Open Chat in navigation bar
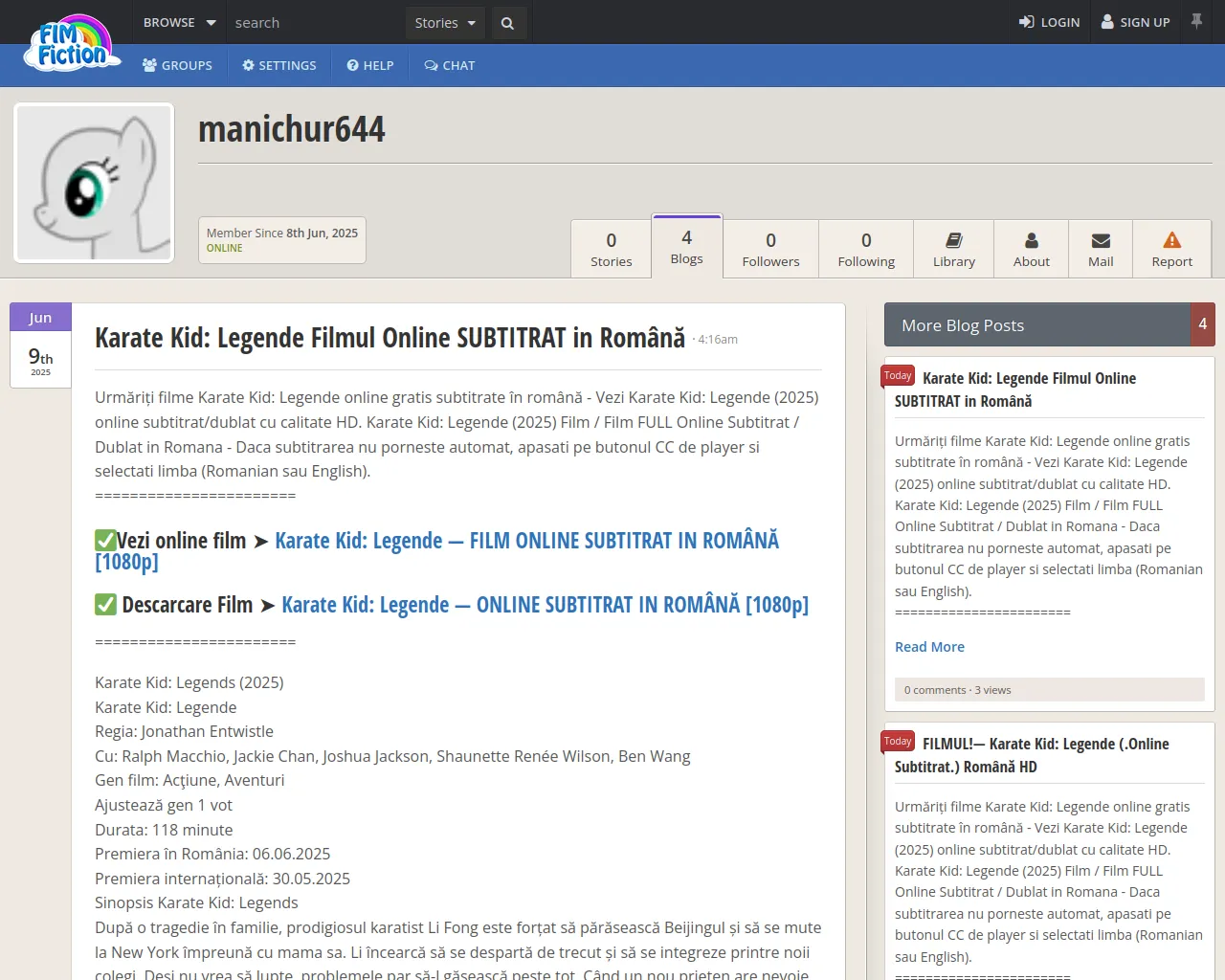This screenshot has height=980, width=1225. (x=450, y=65)
